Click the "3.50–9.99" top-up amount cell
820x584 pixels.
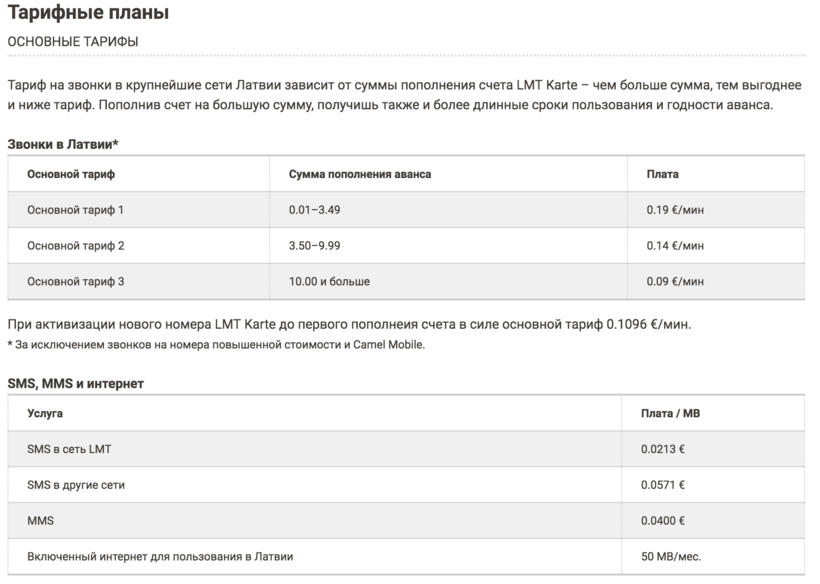pyautogui.click(x=316, y=245)
